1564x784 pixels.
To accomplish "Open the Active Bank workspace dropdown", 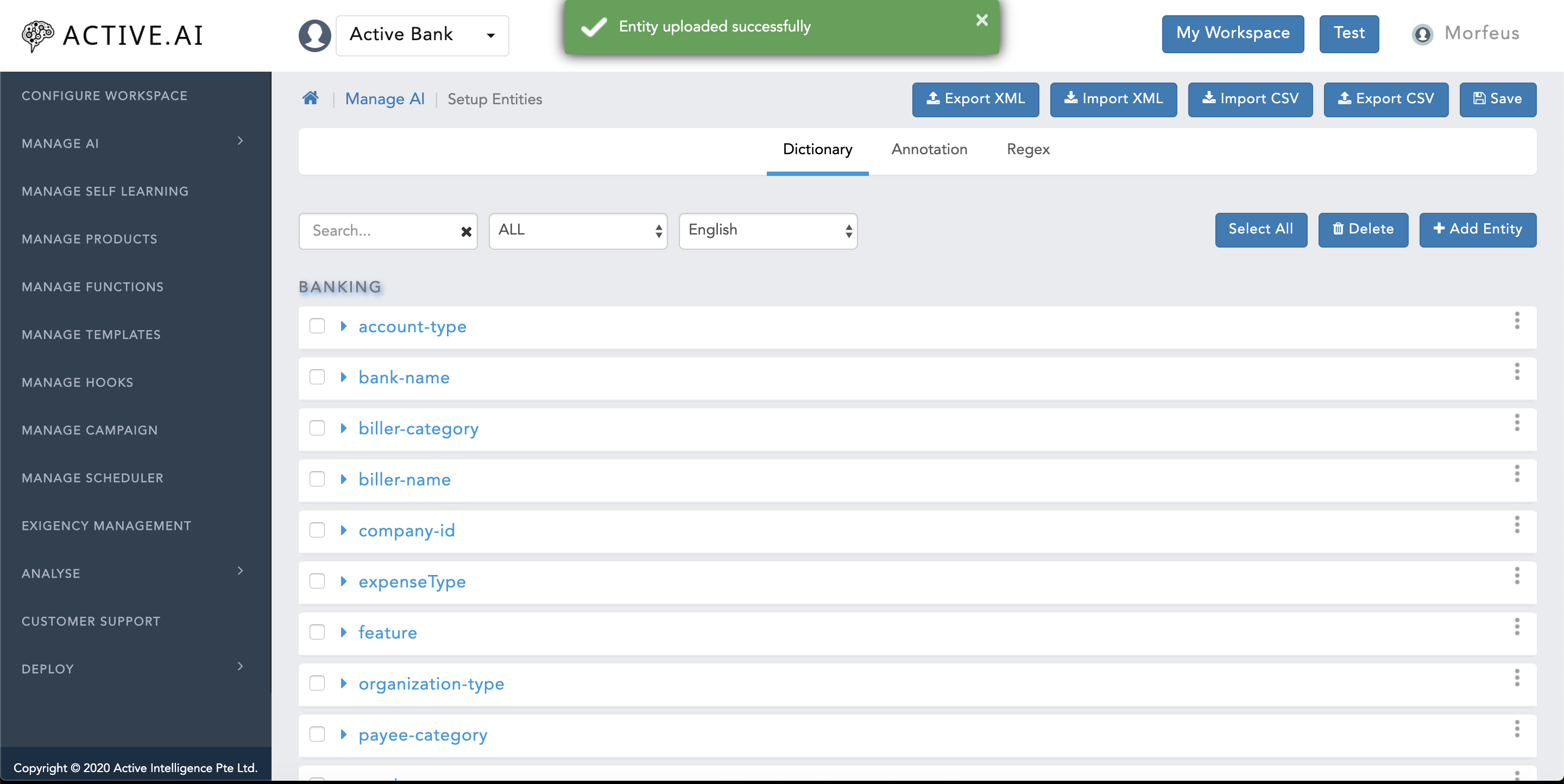I will tap(422, 35).
